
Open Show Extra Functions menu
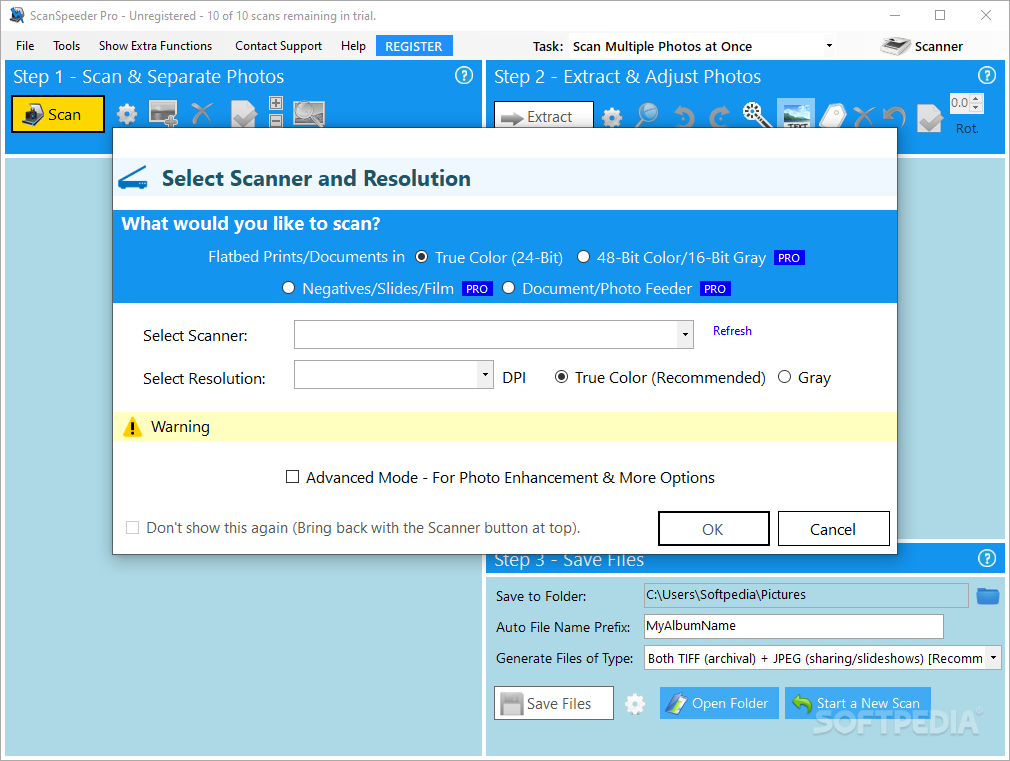pyautogui.click(x=155, y=46)
